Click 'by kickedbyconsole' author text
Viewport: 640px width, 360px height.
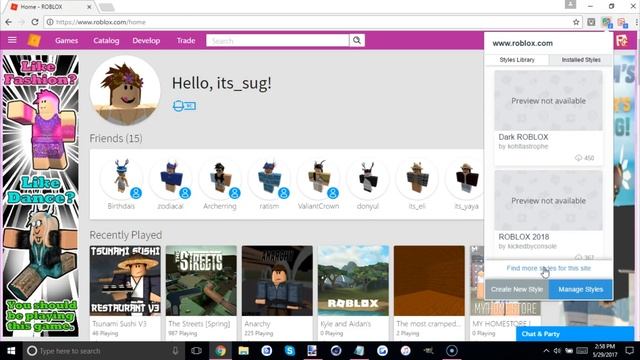(527, 246)
